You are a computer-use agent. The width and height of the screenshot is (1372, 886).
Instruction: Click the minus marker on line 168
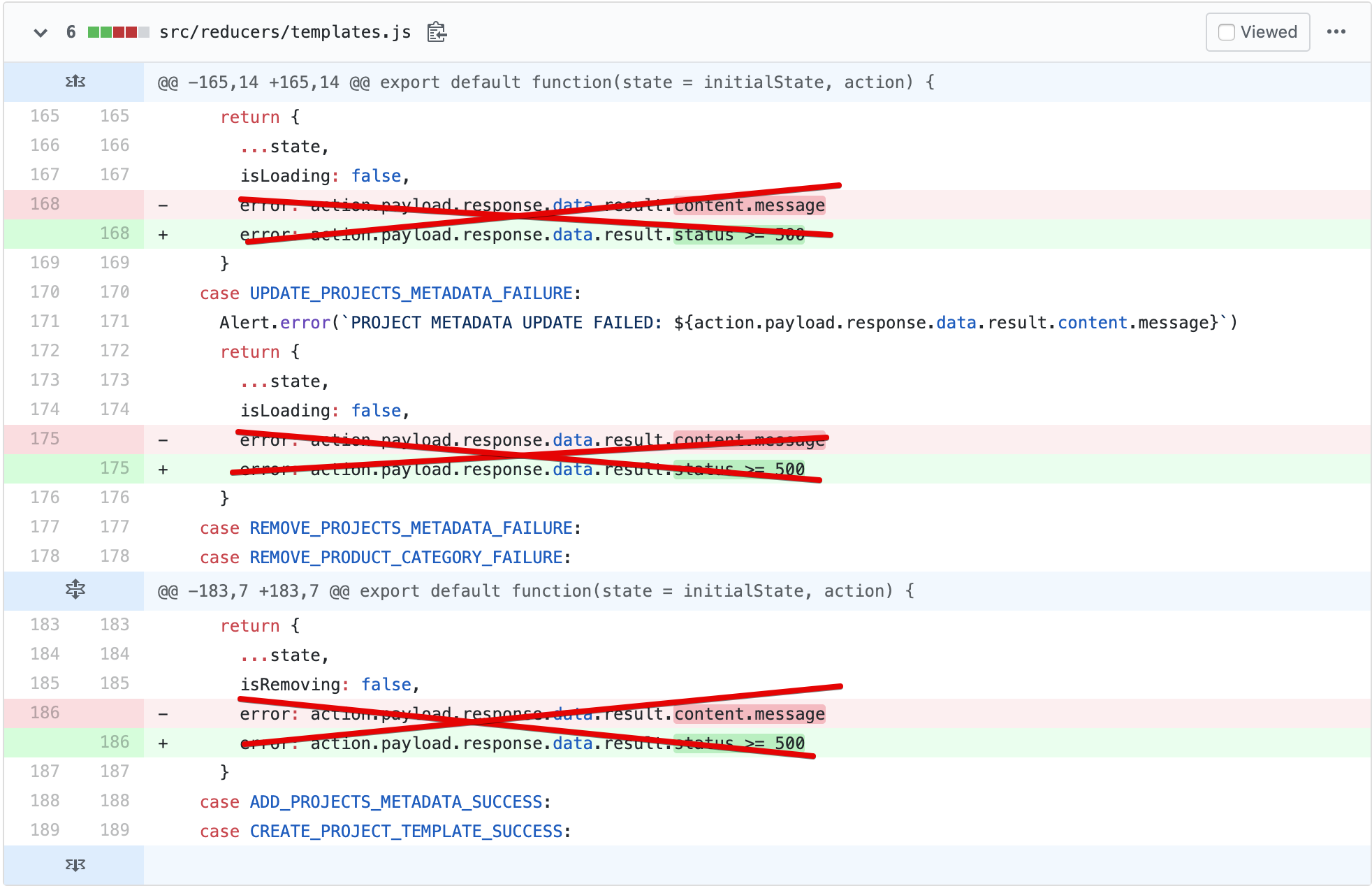click(163, 205)
